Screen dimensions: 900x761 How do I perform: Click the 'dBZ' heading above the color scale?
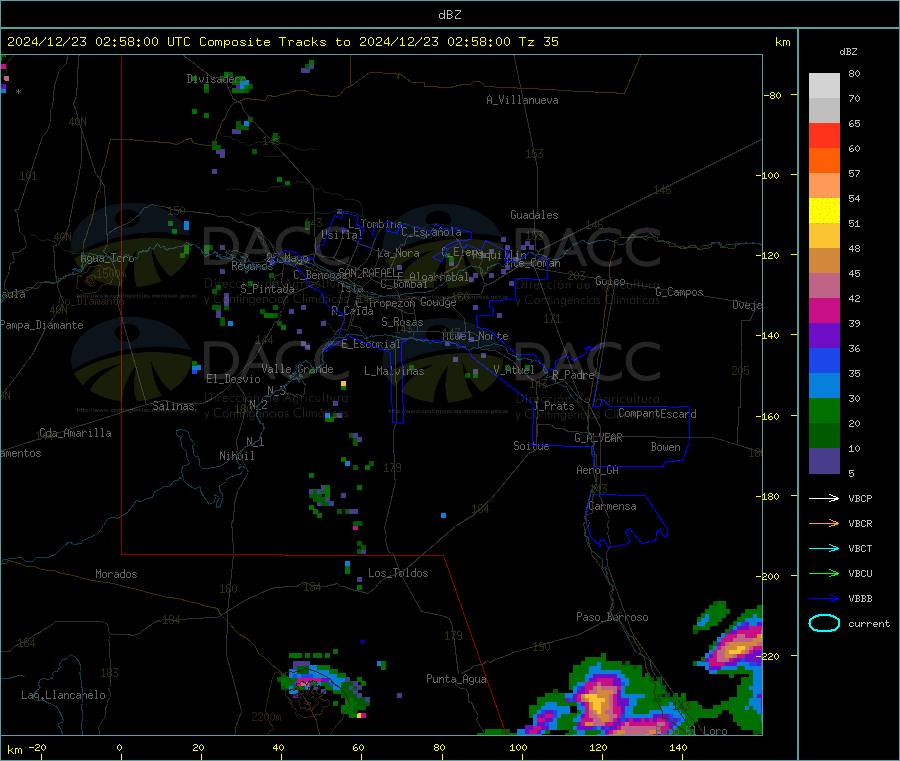[x=848, y=52]
